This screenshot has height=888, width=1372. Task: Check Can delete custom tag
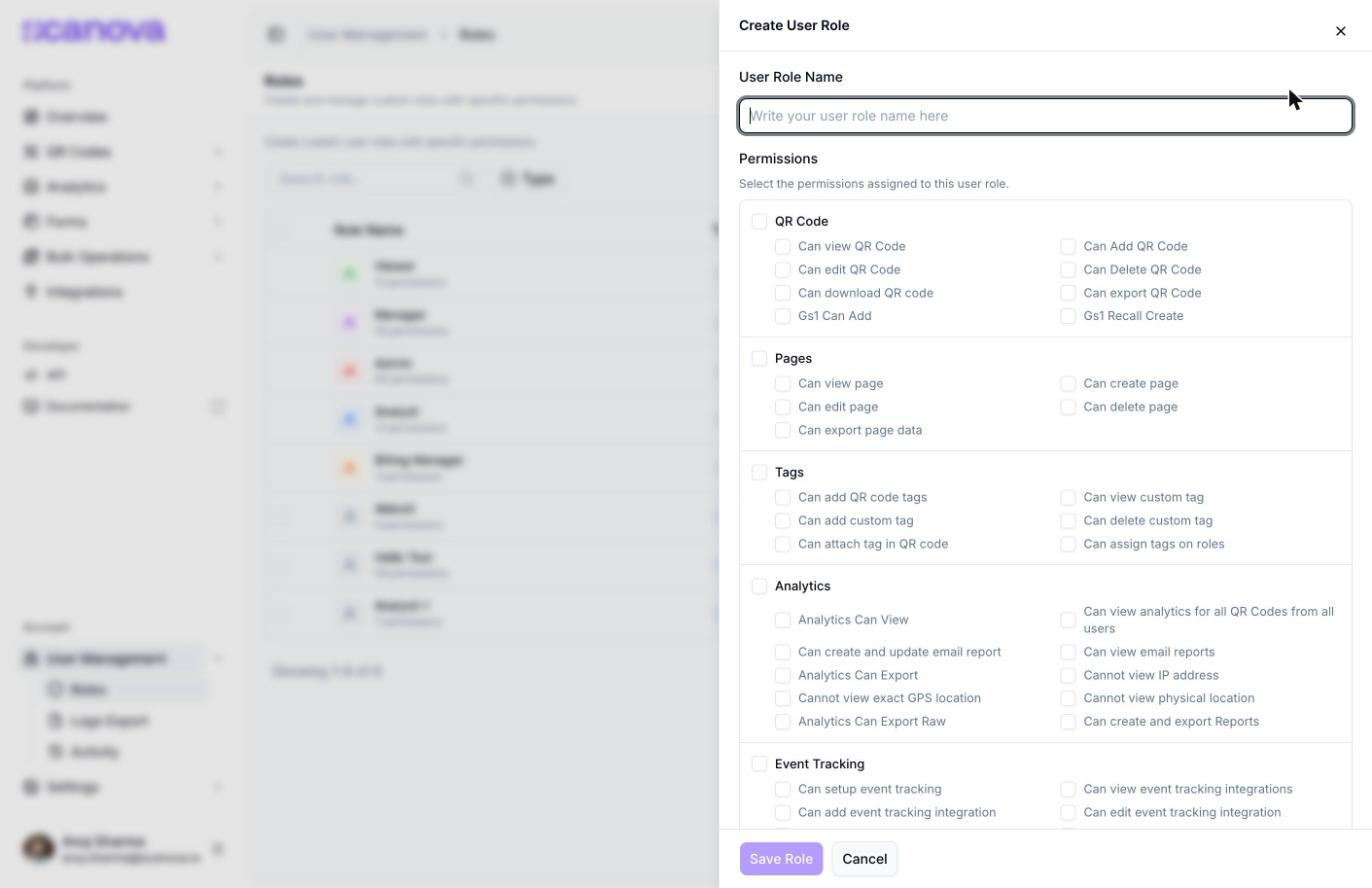click(1068, 521)
